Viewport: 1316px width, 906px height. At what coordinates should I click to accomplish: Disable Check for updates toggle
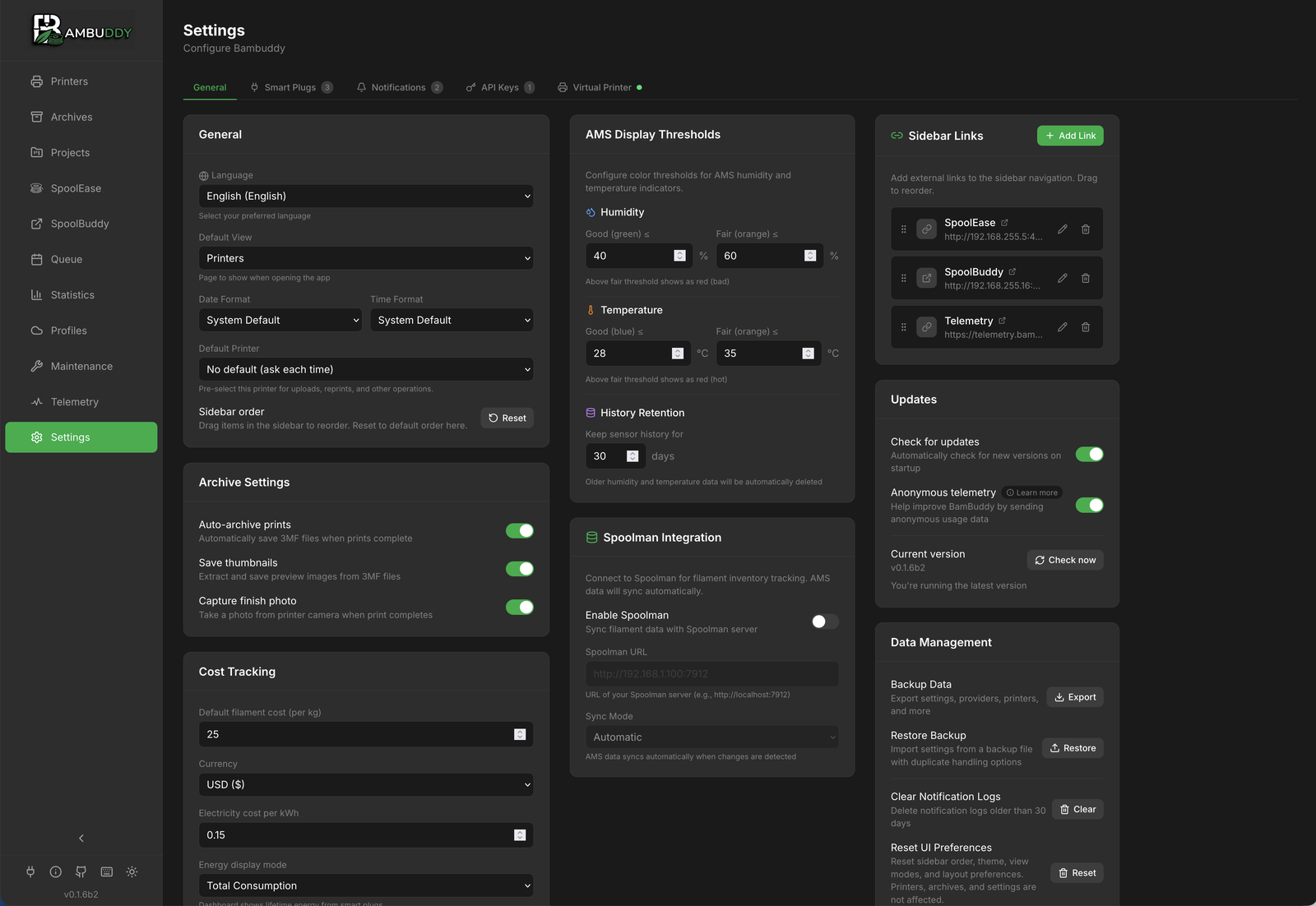click(x=1090, y=455)
